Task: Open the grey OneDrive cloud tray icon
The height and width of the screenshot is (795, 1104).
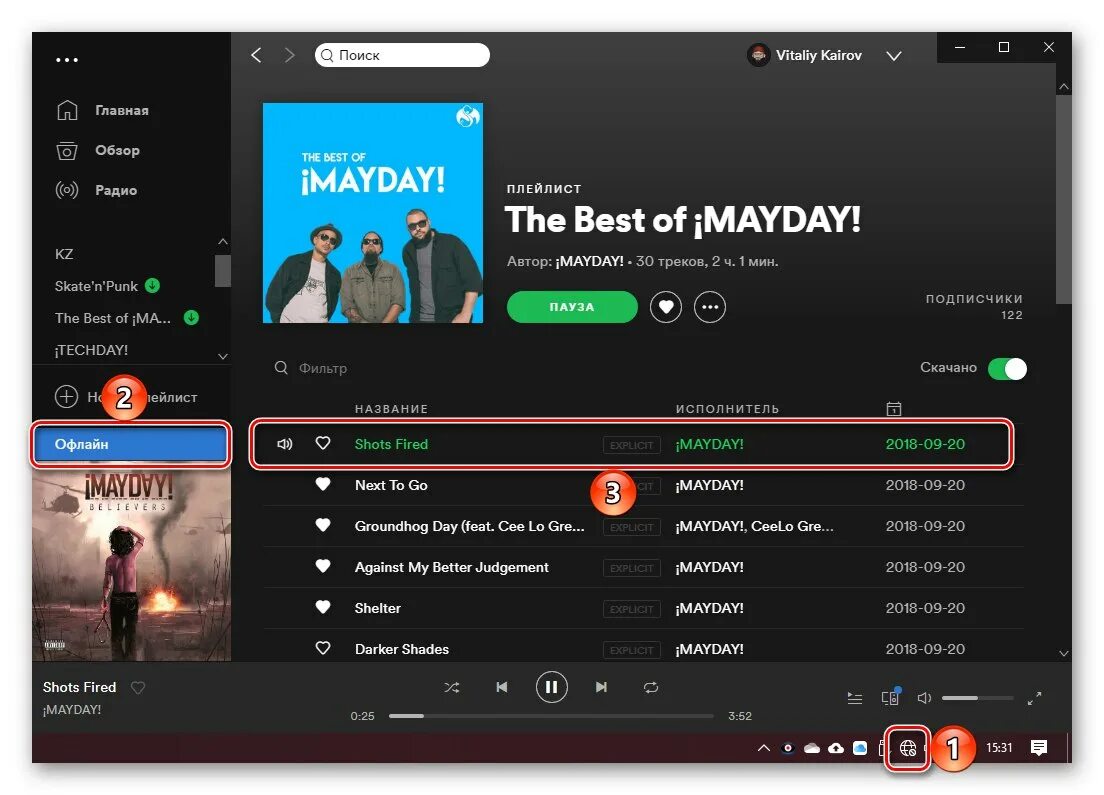Action: pos(812,748)
